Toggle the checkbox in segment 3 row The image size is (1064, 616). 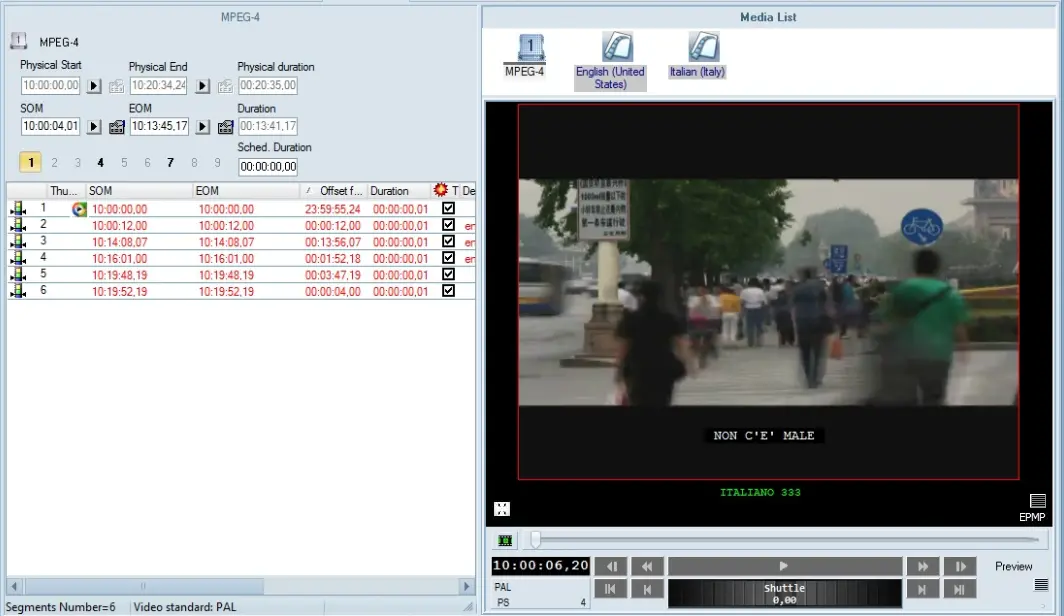[448, 241]
